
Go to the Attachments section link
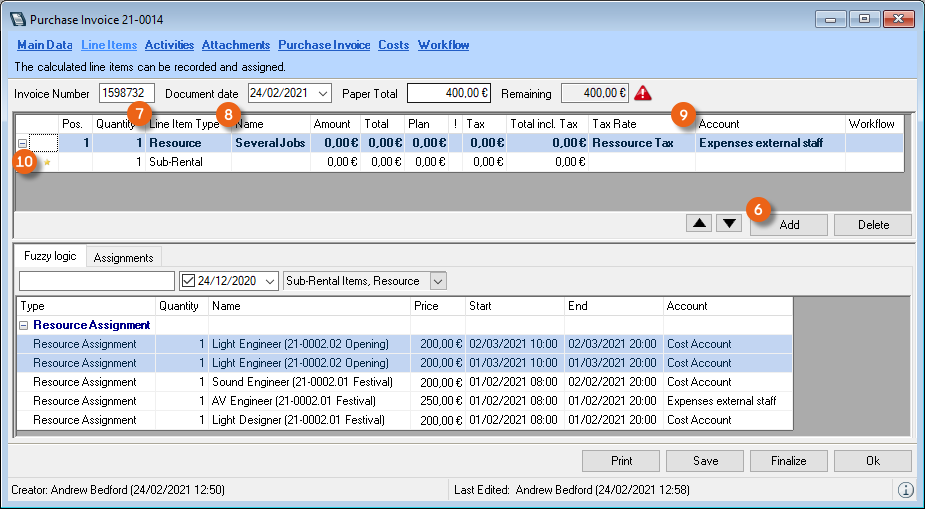236,45
